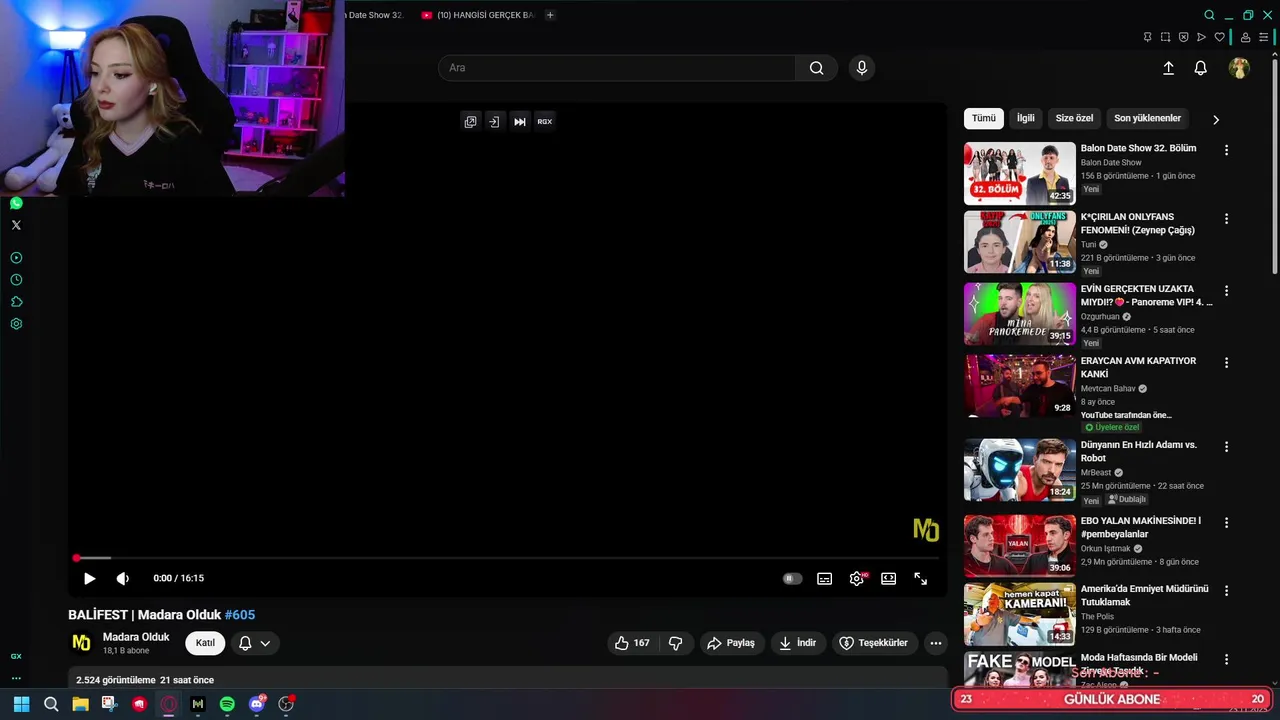The width and height of the screenshot is (1280, 720).
Task: Toggle the RGX video enhancement button
Action: 544,121
